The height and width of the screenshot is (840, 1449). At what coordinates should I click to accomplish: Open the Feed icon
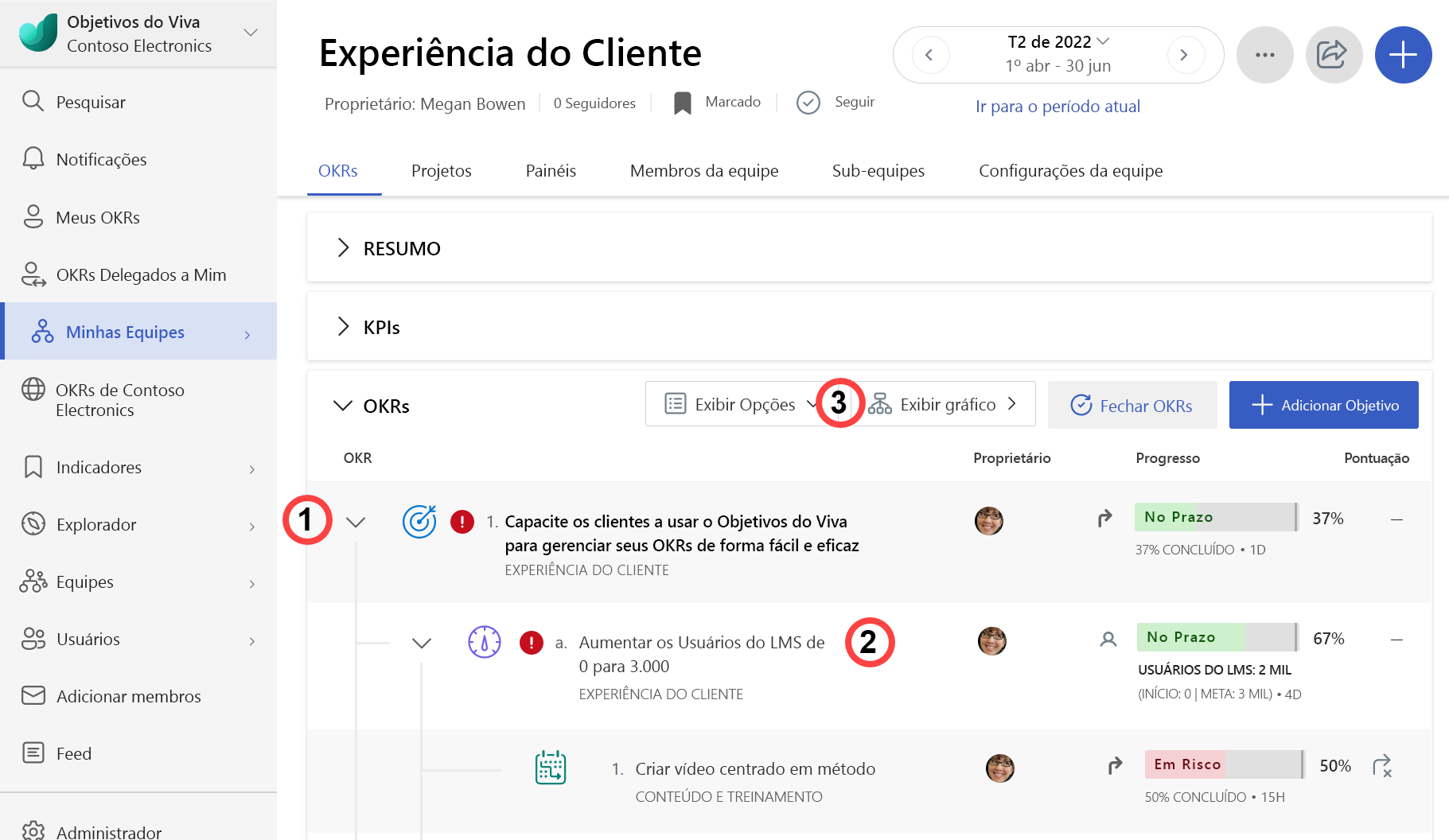pyautogui.click(x=33, y=752)
